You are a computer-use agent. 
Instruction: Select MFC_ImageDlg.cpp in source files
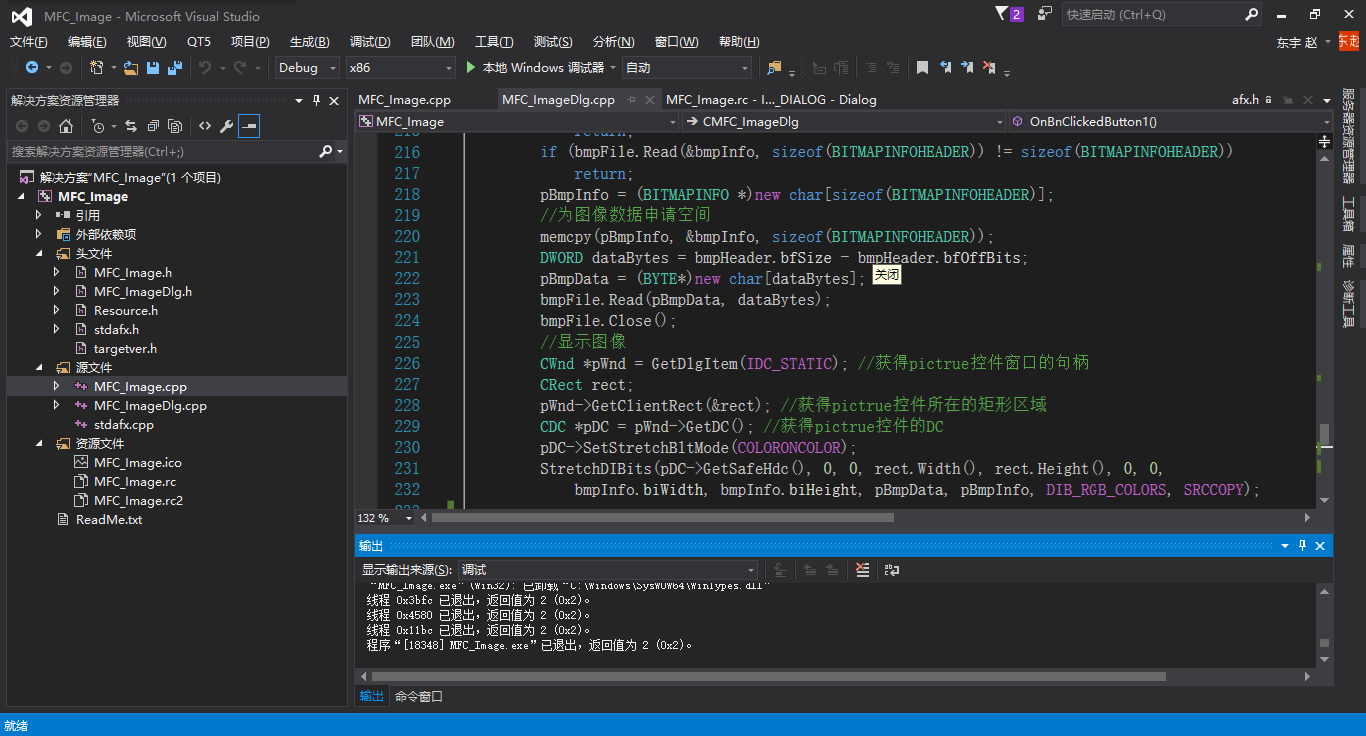[150, 405]
